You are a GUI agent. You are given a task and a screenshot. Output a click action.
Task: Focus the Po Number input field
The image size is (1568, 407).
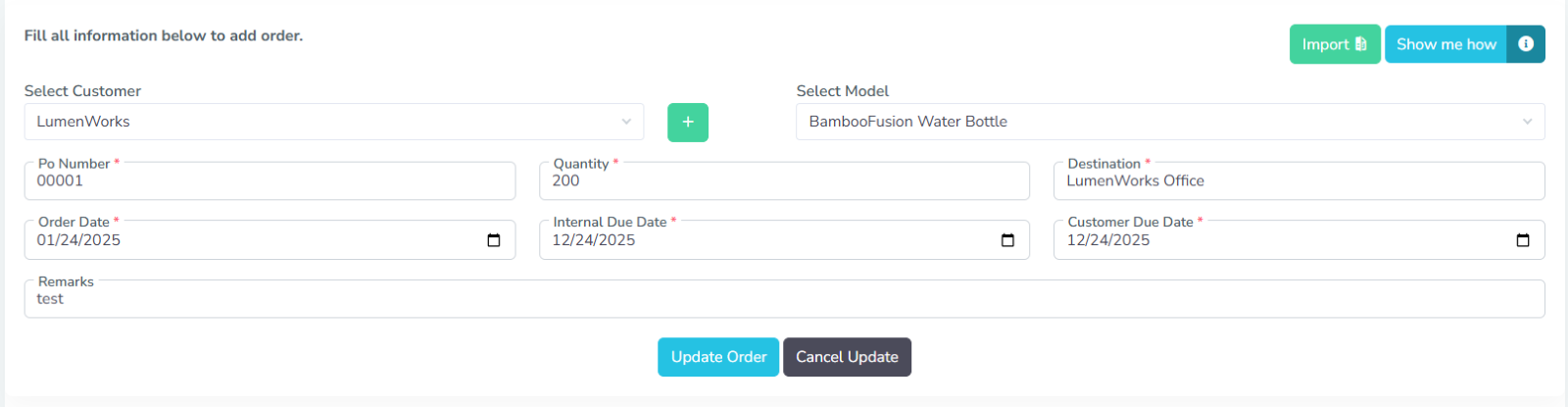(269, 181)
